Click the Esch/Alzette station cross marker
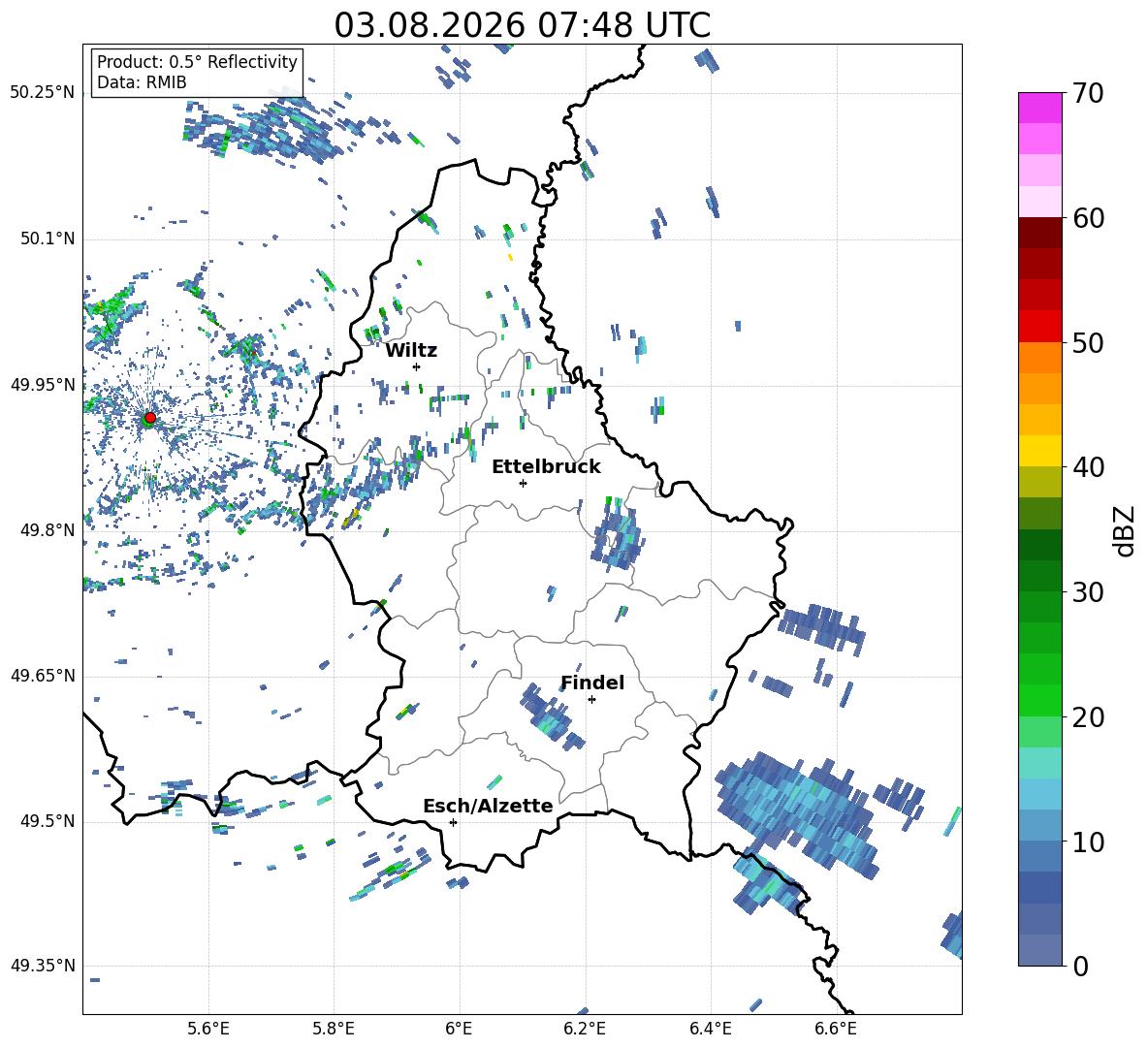The width and height of the screenshot is (1148, 1048). click(453, 822)
